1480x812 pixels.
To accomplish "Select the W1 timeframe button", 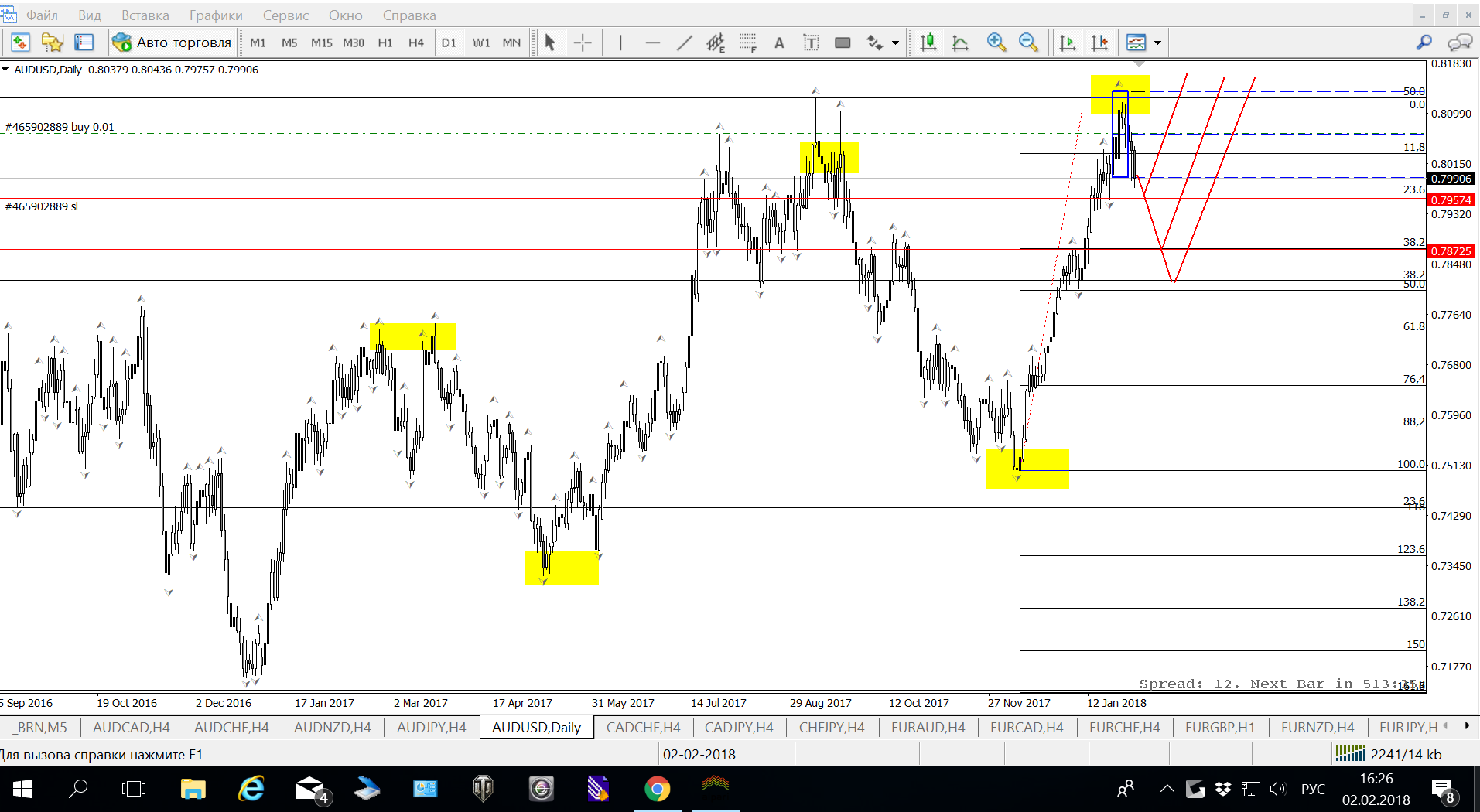I will [481, 43].
